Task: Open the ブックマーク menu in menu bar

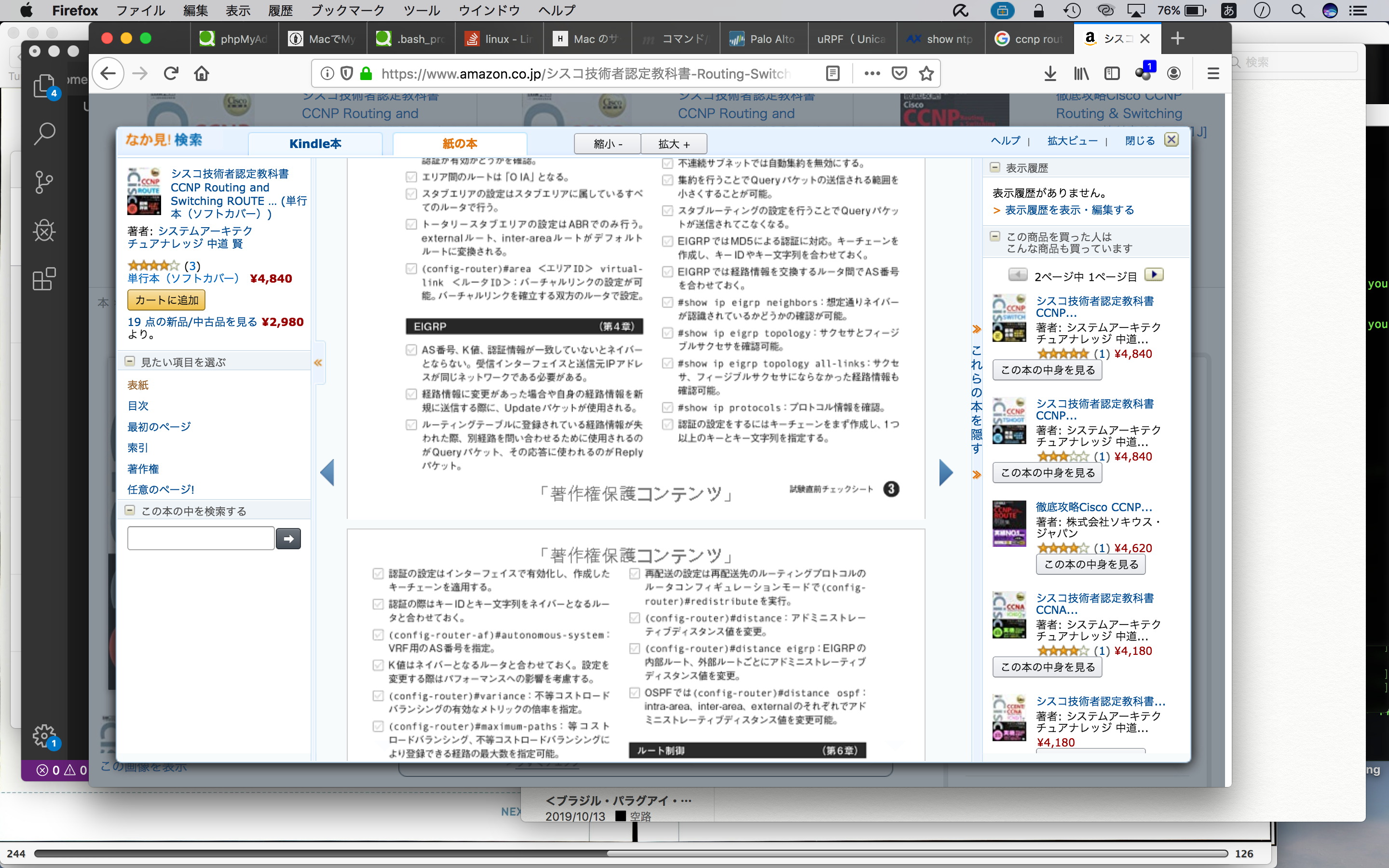Action: (x=347, y=10)
